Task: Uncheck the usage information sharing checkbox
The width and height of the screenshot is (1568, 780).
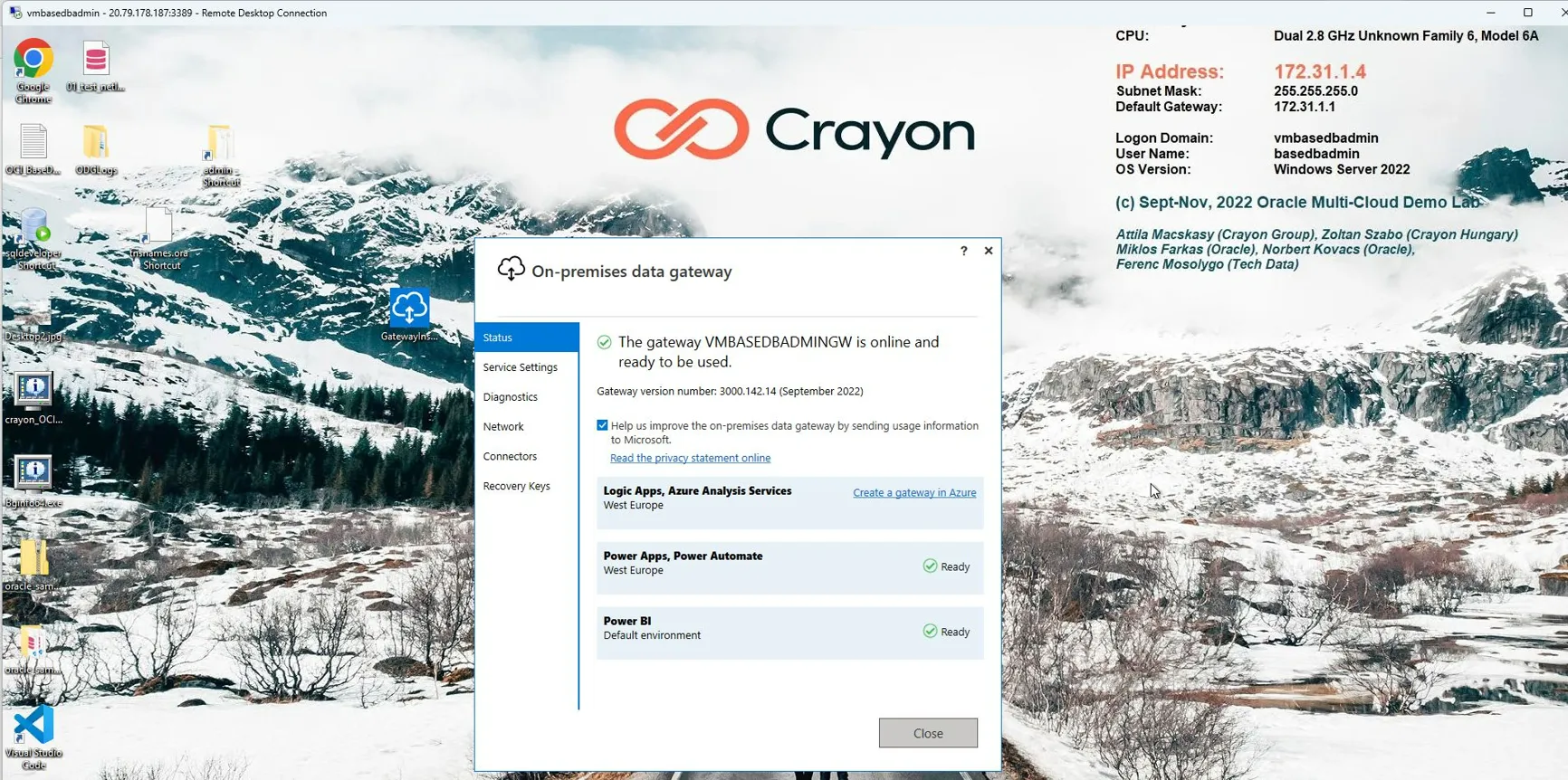Action: 602,425
